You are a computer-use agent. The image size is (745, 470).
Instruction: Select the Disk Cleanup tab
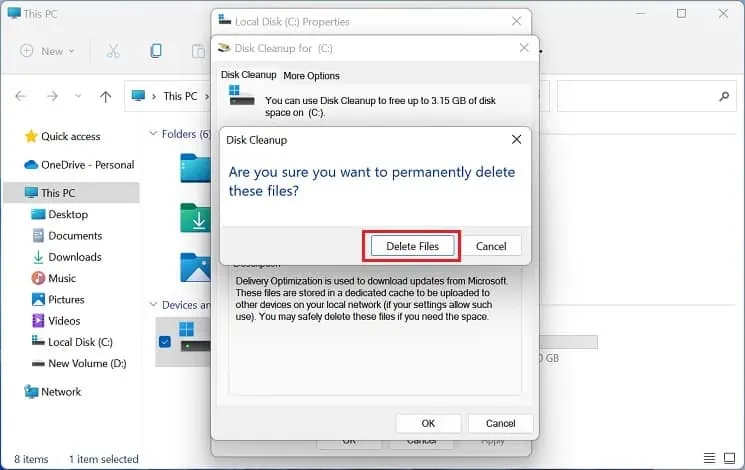coord(248,75)
